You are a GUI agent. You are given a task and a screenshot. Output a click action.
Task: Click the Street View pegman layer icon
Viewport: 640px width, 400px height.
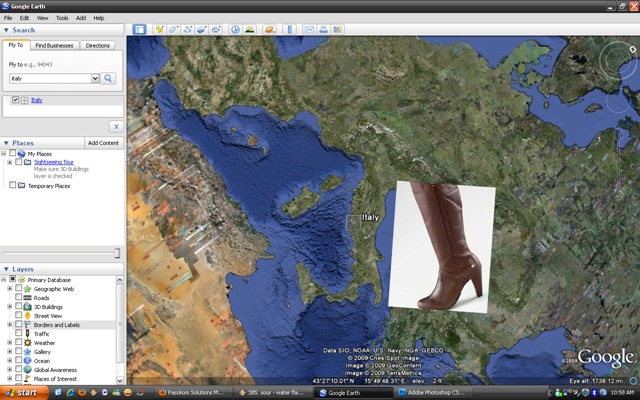(x=27, y=316)
